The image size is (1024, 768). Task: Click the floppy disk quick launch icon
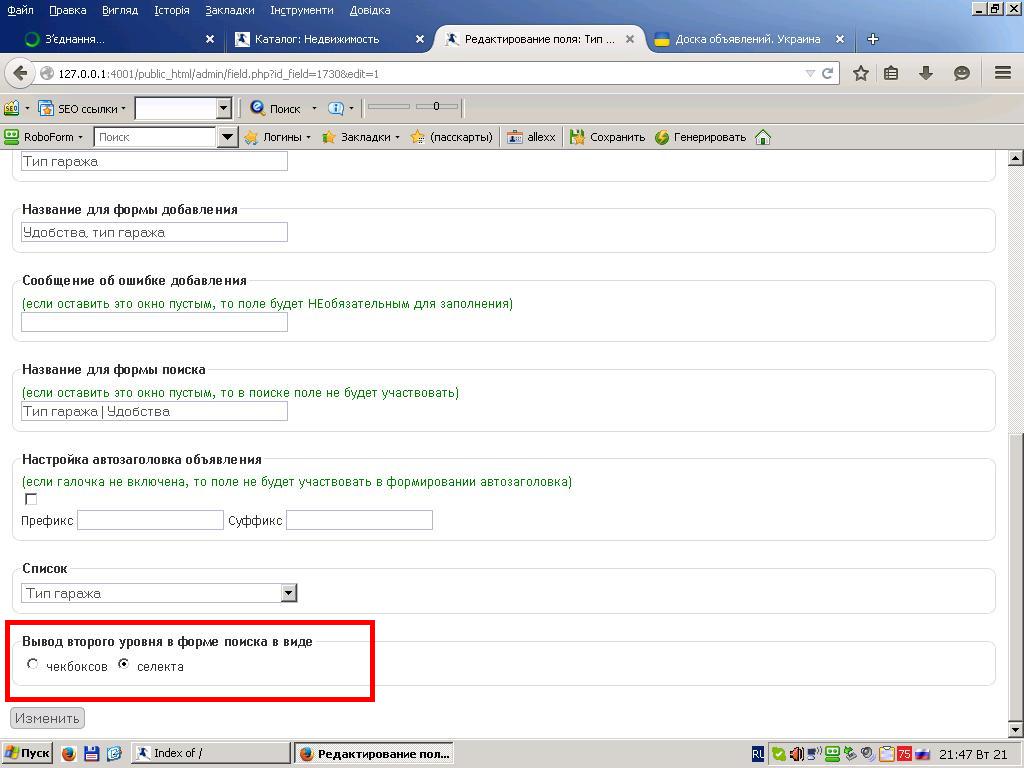point(91,754)
